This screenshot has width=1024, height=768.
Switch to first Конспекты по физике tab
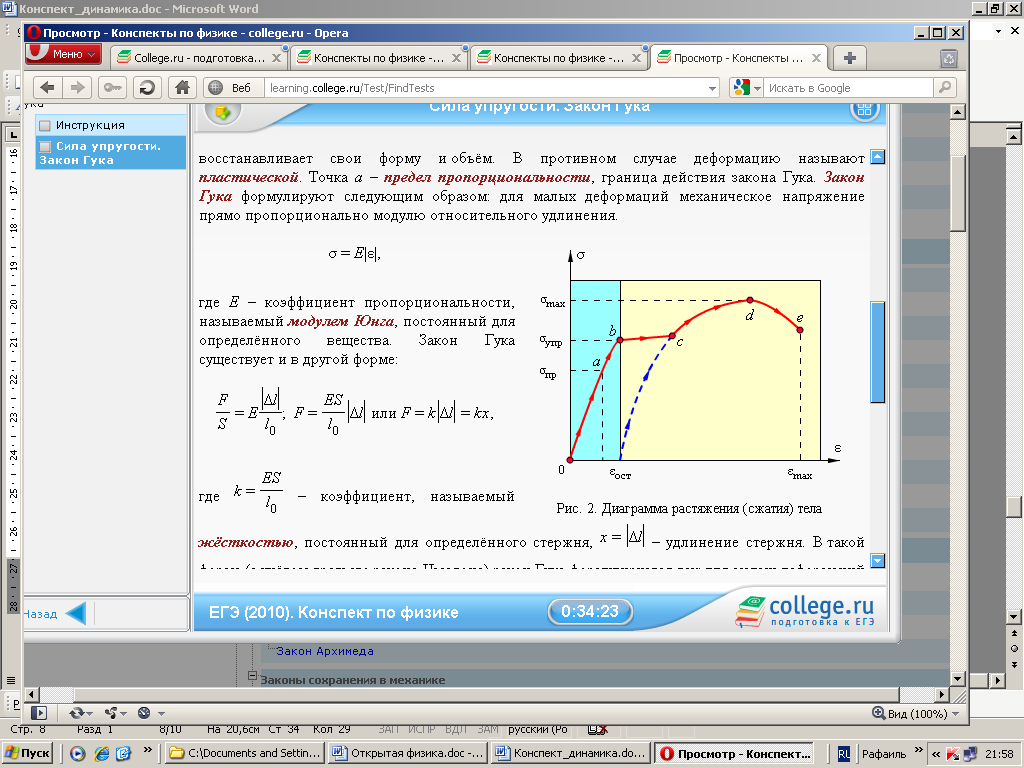[x=378, y=58]
